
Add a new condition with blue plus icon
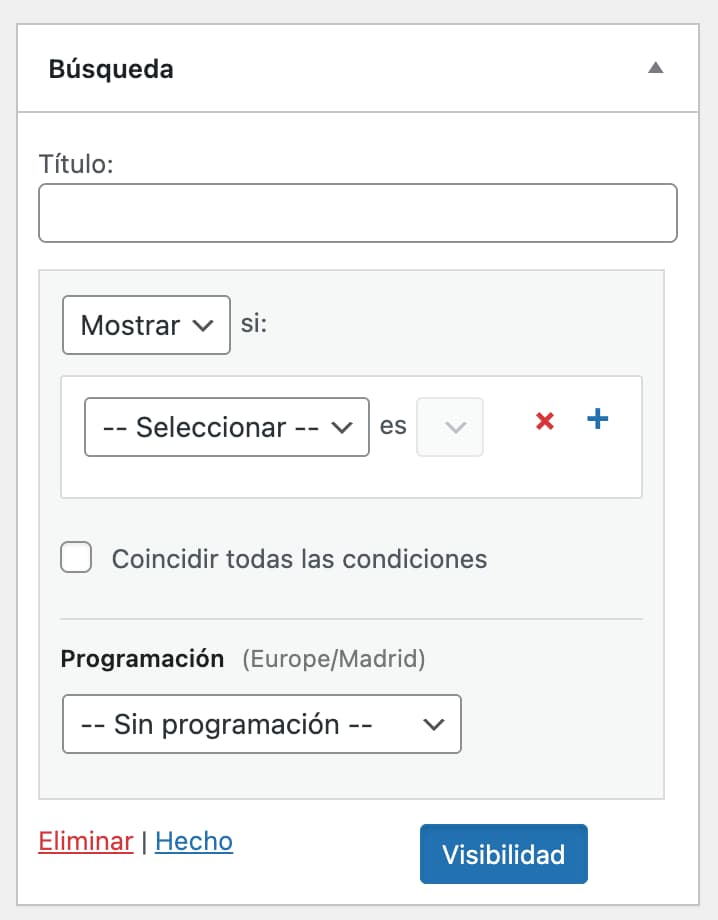tap(597, 420)
